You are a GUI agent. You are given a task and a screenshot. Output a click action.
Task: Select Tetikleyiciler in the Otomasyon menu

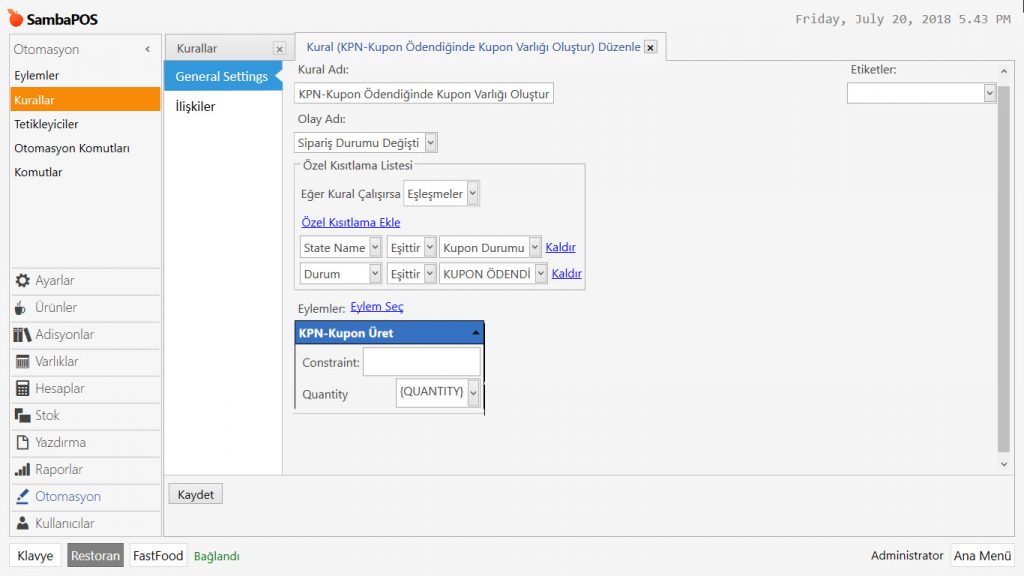point(46,124)
